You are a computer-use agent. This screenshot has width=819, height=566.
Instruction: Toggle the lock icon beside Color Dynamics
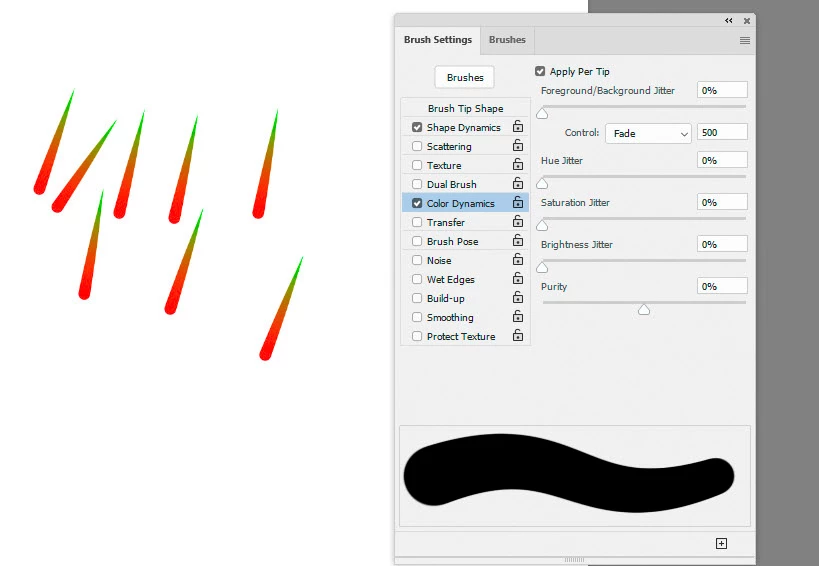(518, 202)
